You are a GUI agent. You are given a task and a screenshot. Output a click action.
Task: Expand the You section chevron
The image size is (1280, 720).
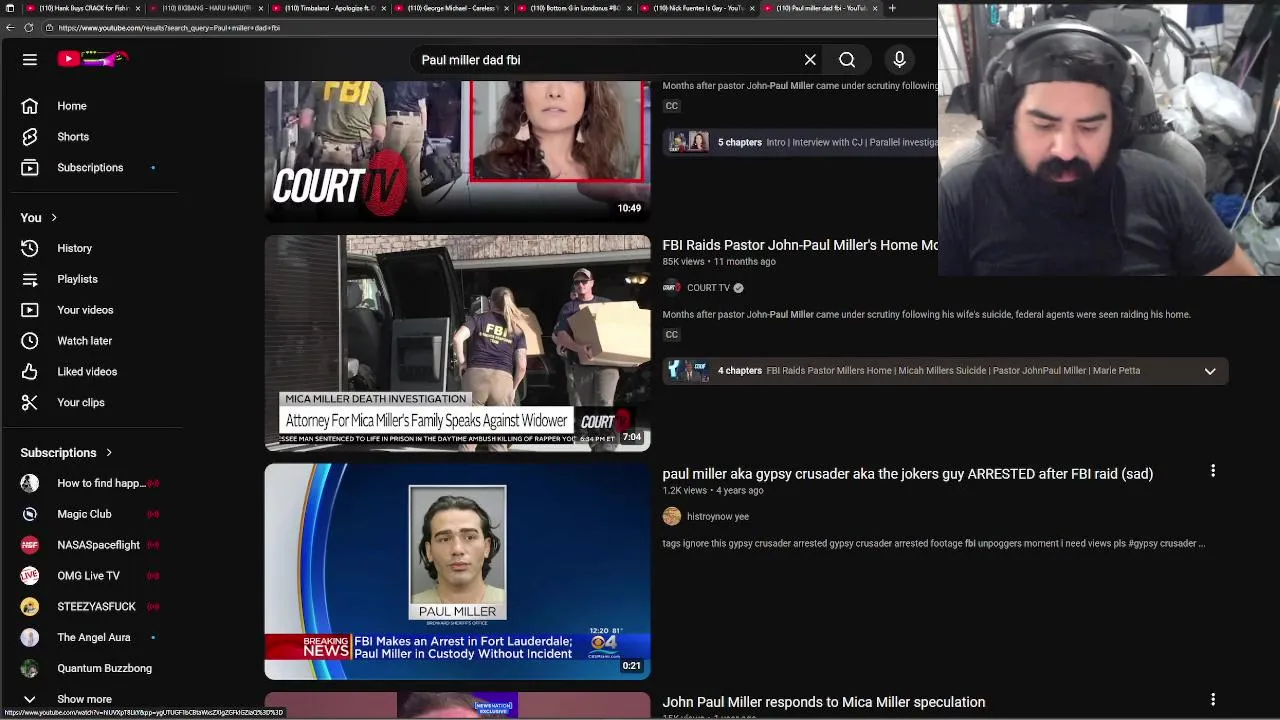pos(54,218)
